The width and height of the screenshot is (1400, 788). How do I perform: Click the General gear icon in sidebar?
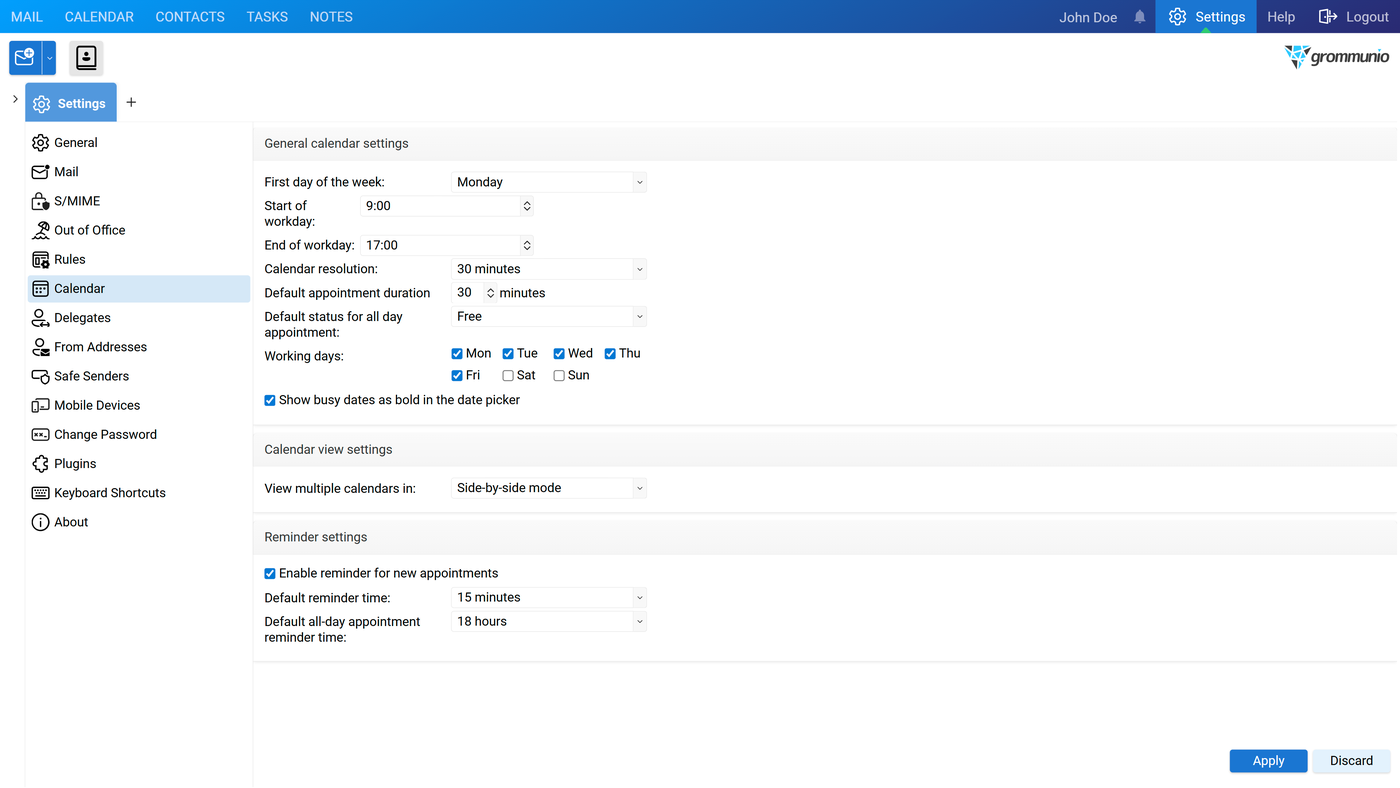(40, 143)
